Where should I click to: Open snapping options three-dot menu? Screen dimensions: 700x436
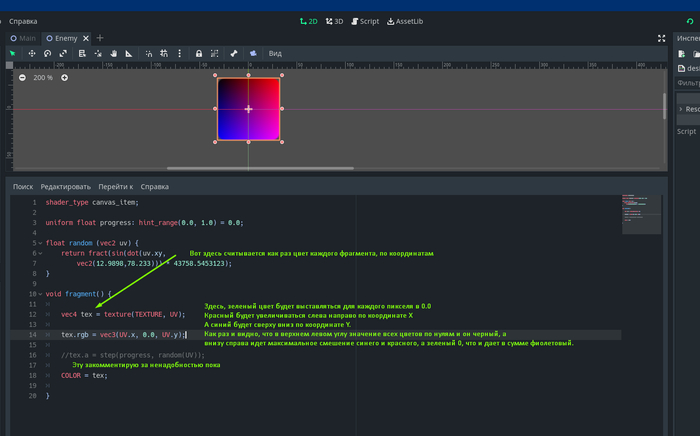(x=178, y=53)
